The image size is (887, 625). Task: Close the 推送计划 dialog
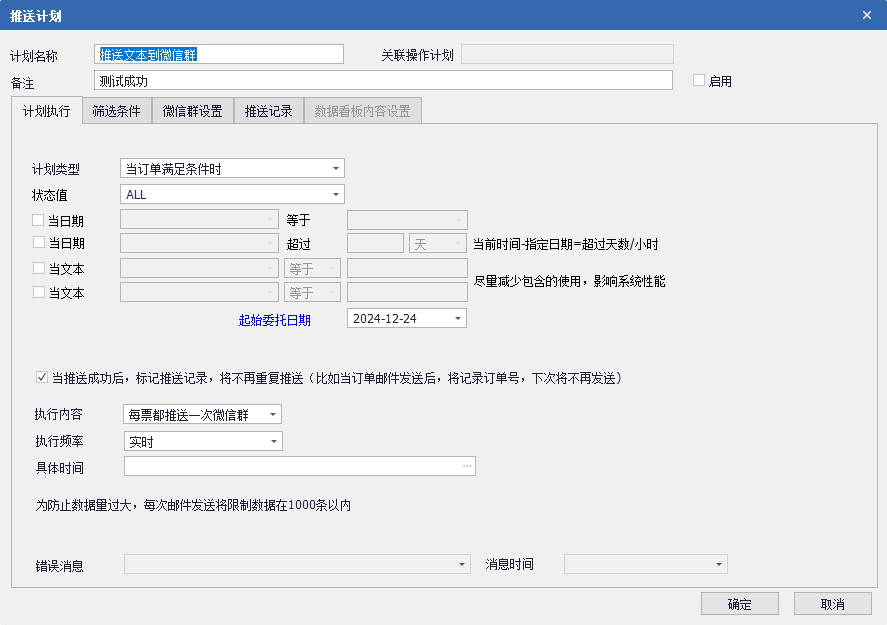click(x=867, y=15)
